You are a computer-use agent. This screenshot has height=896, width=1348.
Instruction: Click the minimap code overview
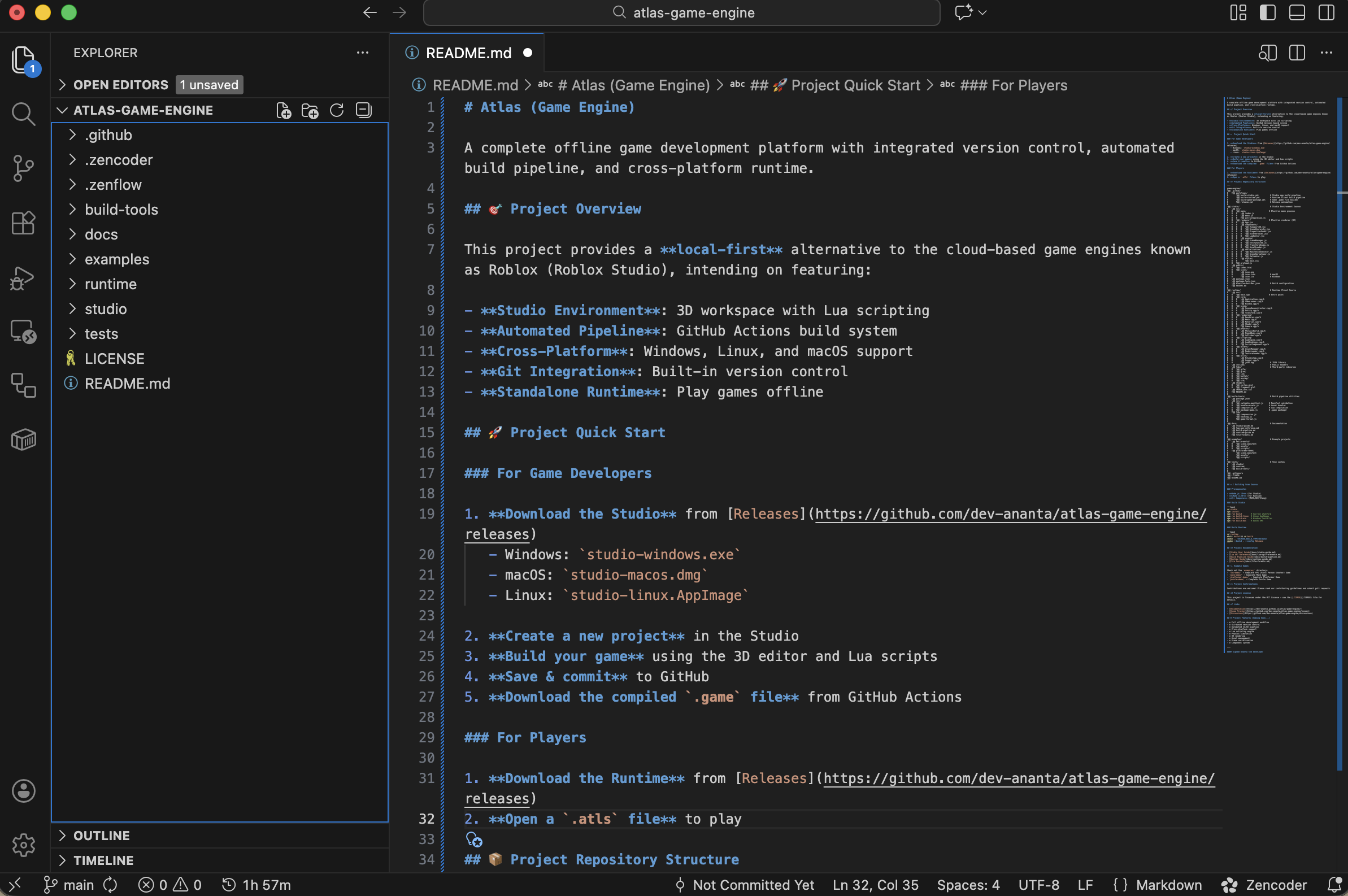(1279, 371)
